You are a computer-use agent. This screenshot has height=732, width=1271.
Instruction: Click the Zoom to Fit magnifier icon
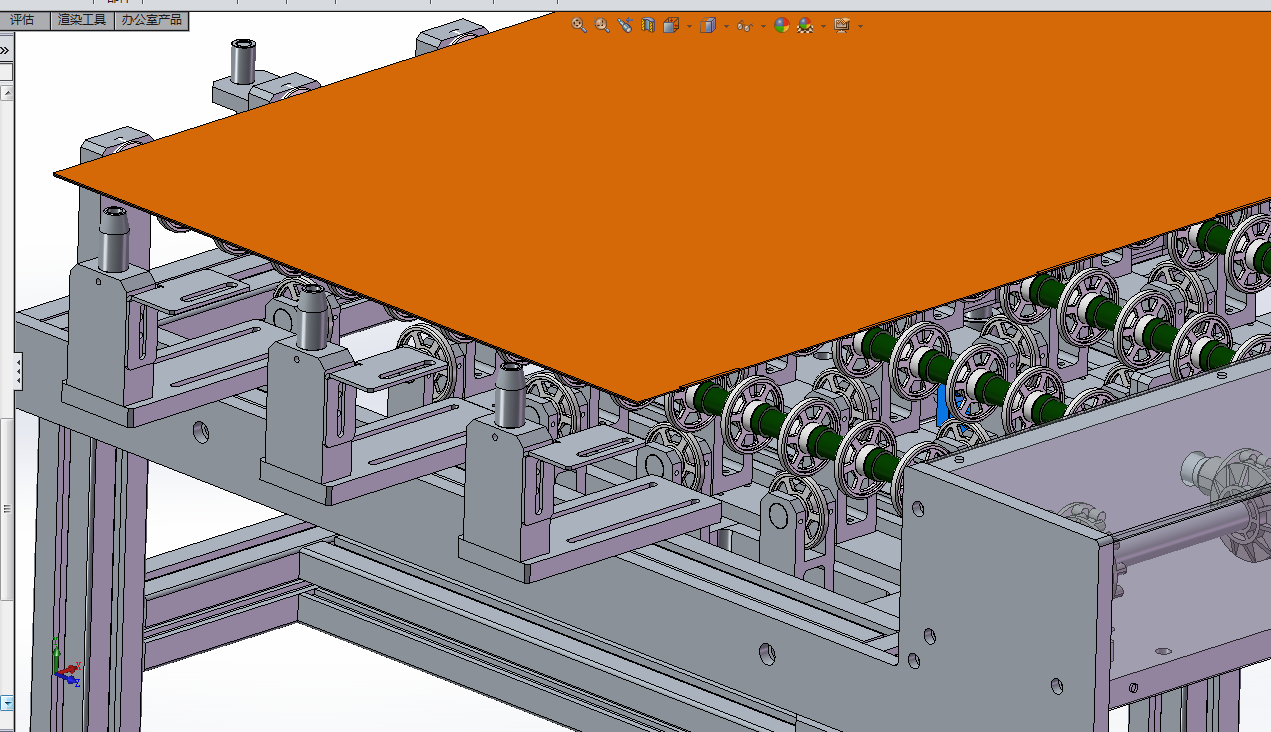[x=579, y=26]
